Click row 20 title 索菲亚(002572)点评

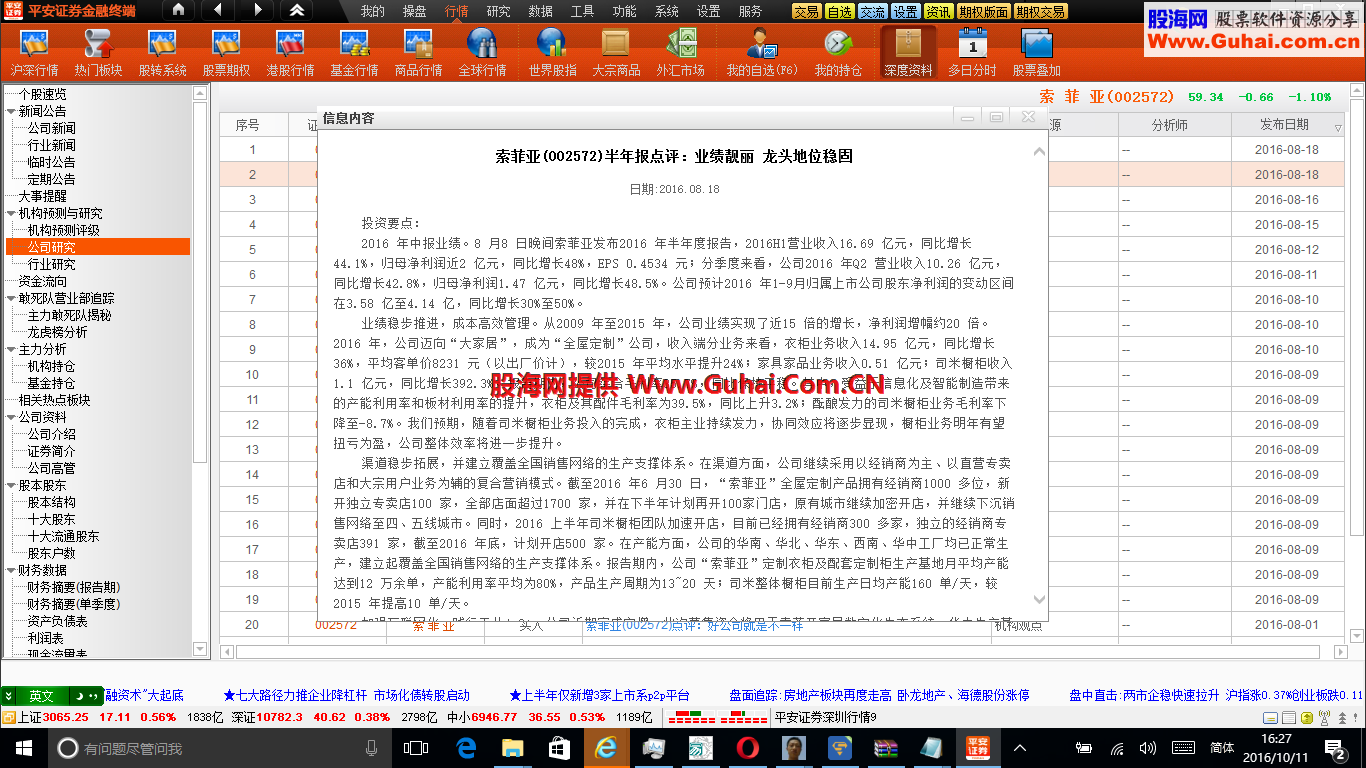694,625
